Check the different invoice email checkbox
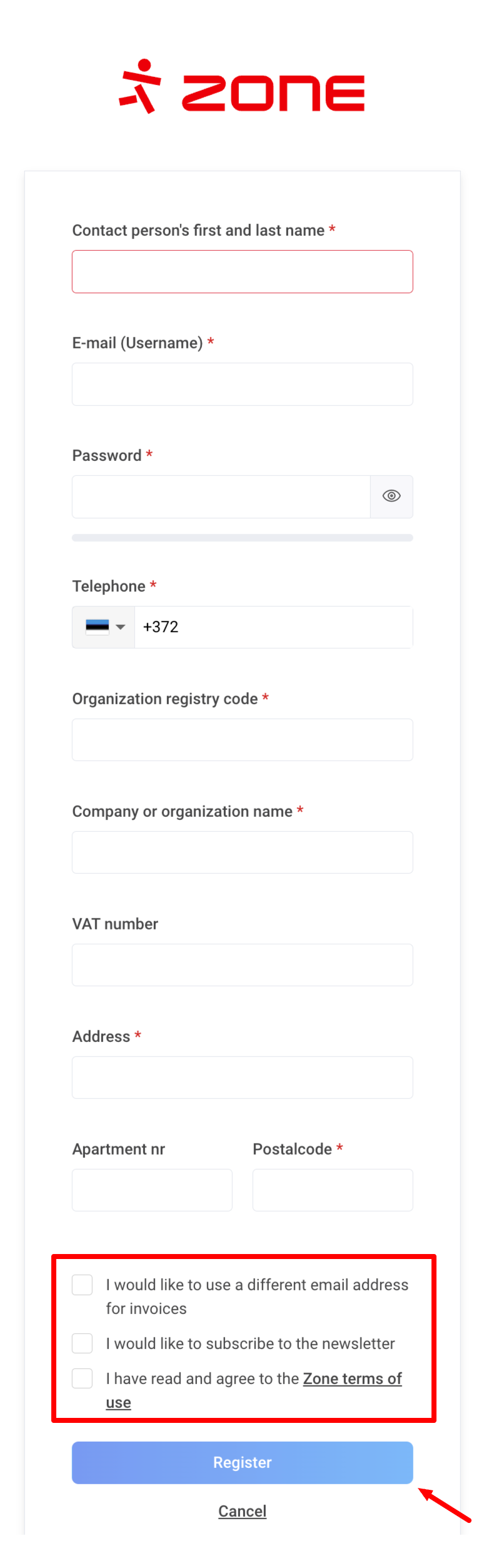The width and height of the screenshot is (479, 1568). [x=83, y=1285]
